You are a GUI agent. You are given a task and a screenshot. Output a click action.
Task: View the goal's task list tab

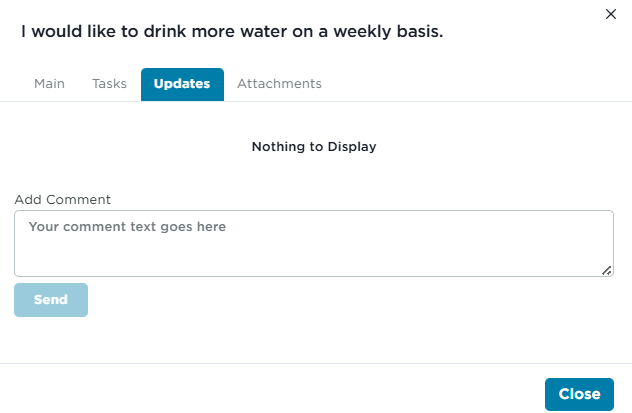(x=109, y=84)
